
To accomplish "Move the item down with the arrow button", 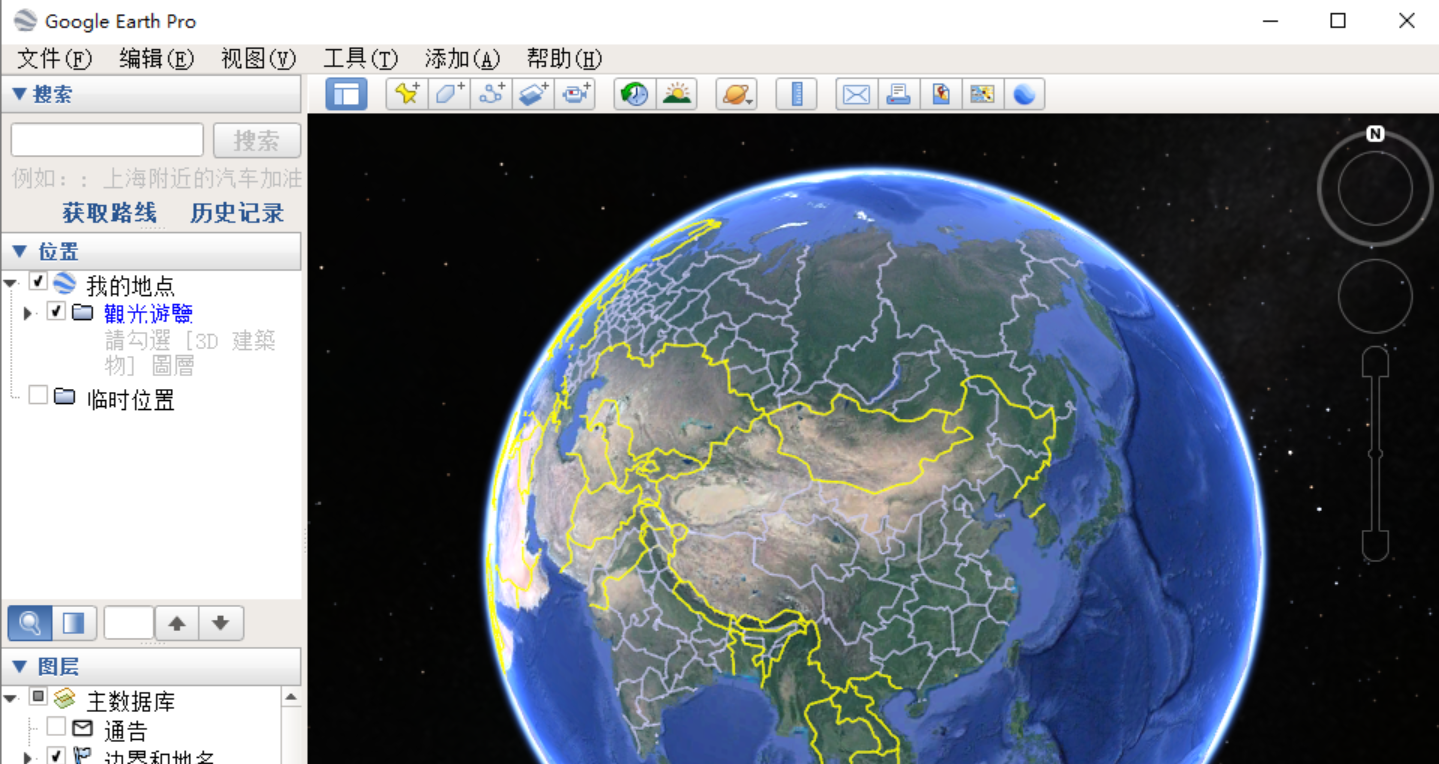I will point(221,623).
